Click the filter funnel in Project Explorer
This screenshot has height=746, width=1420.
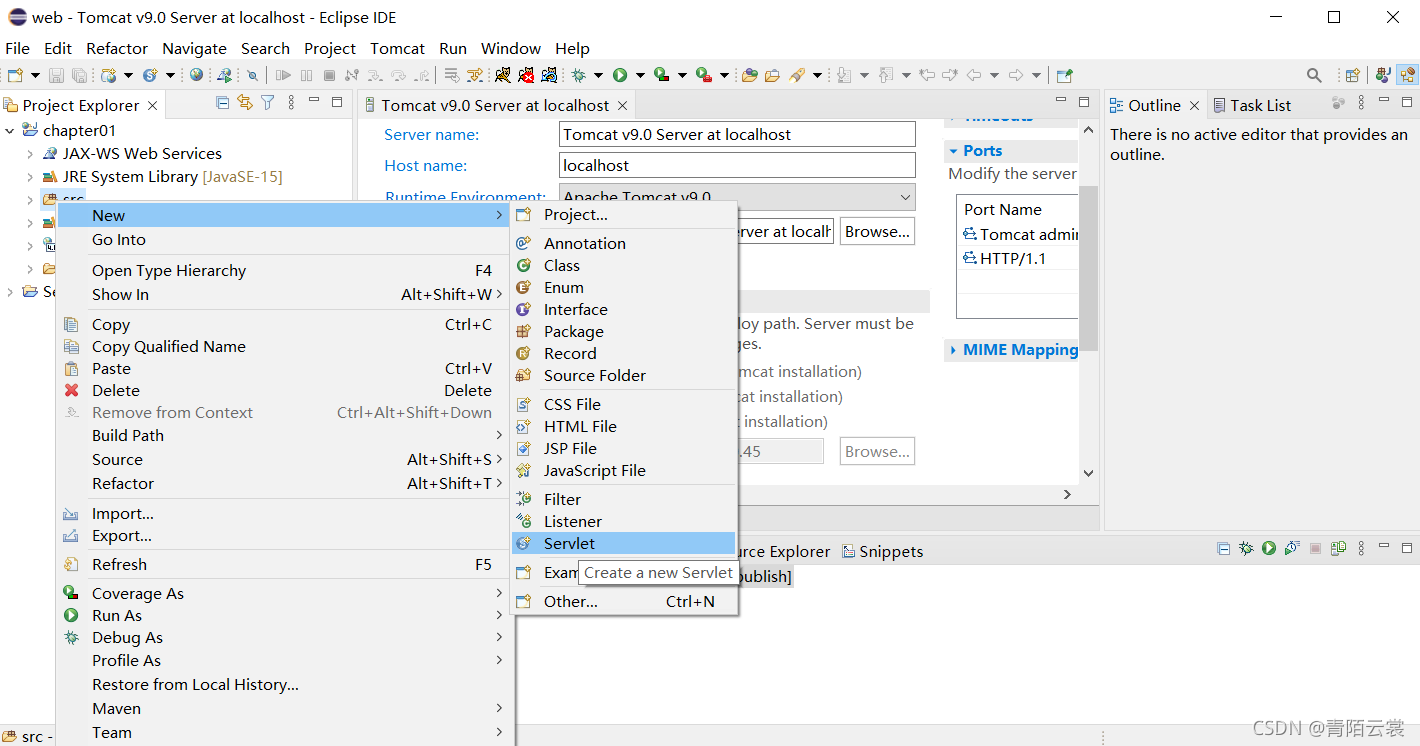point(268,103)
